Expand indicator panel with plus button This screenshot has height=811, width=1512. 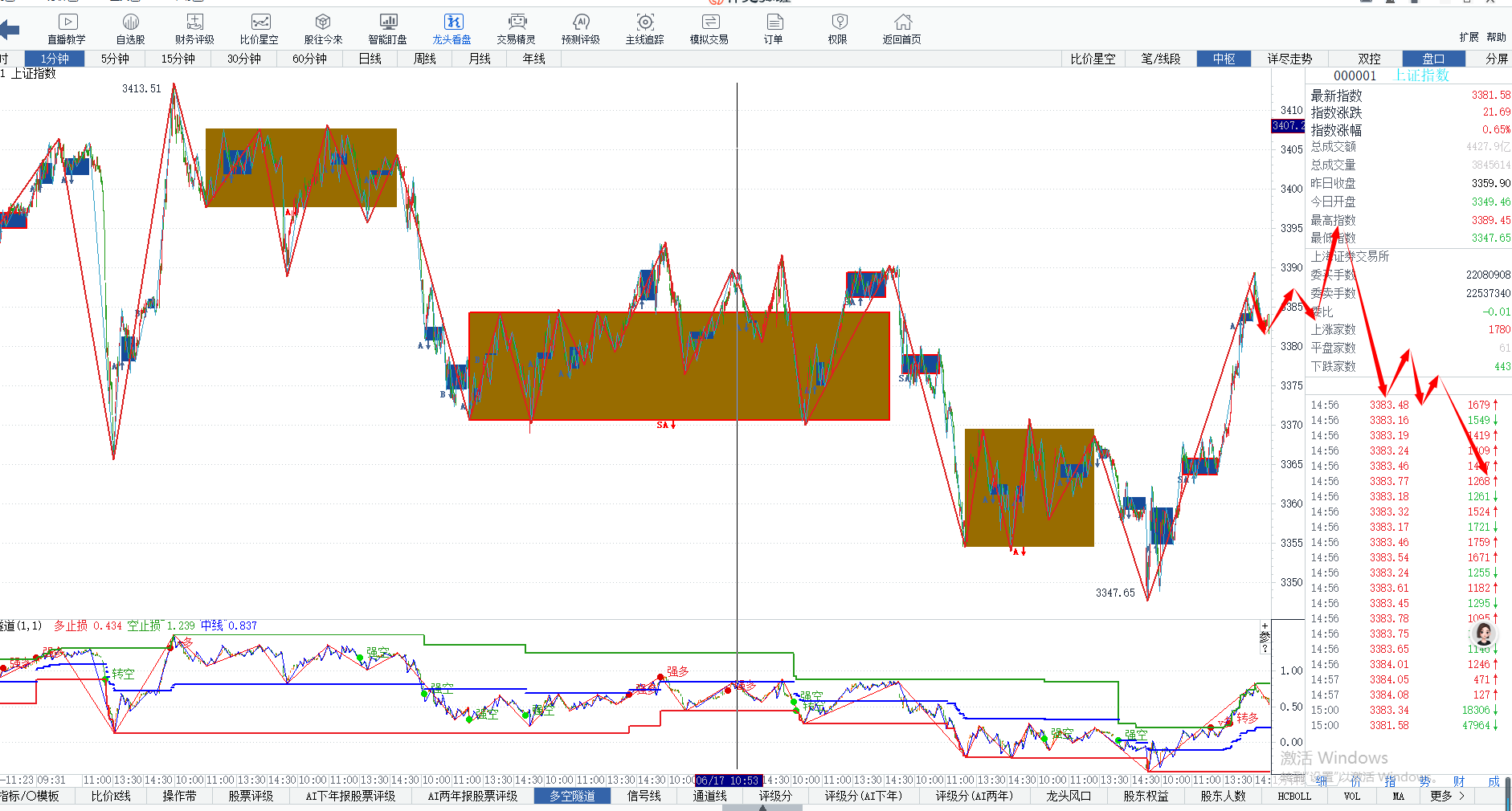coord(1265,626)
